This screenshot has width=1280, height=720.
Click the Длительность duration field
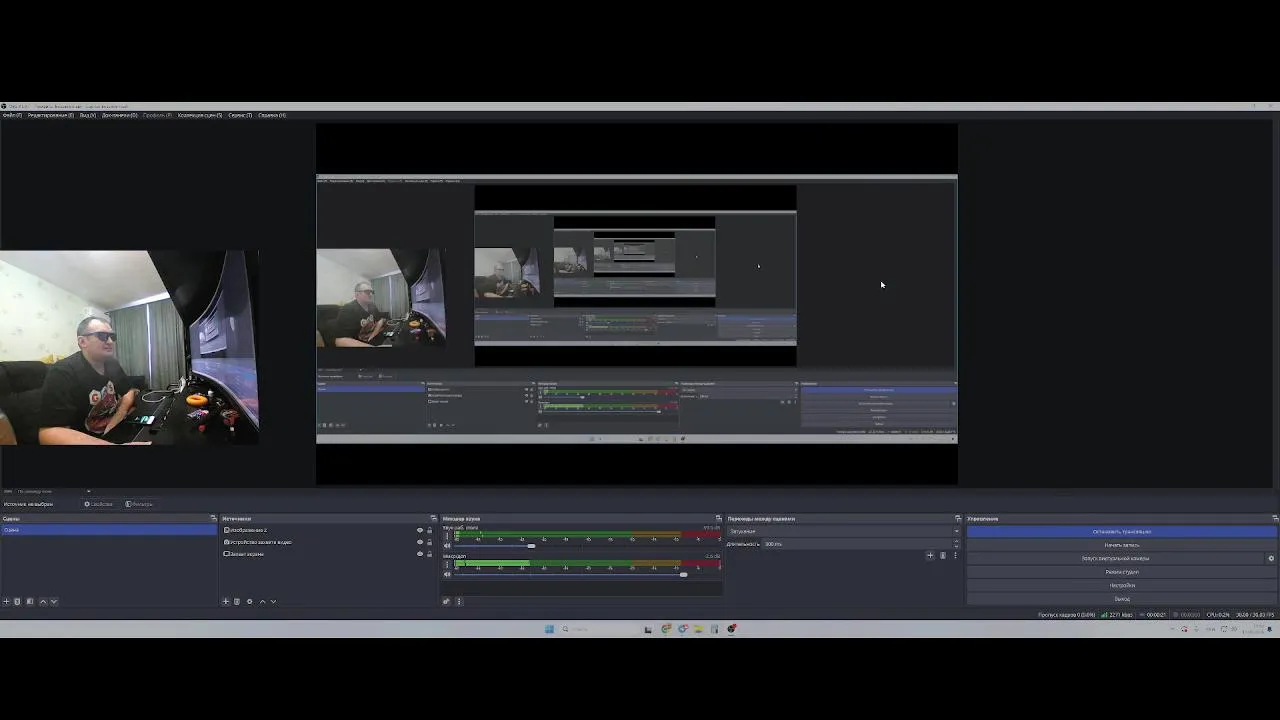point(858,544)
